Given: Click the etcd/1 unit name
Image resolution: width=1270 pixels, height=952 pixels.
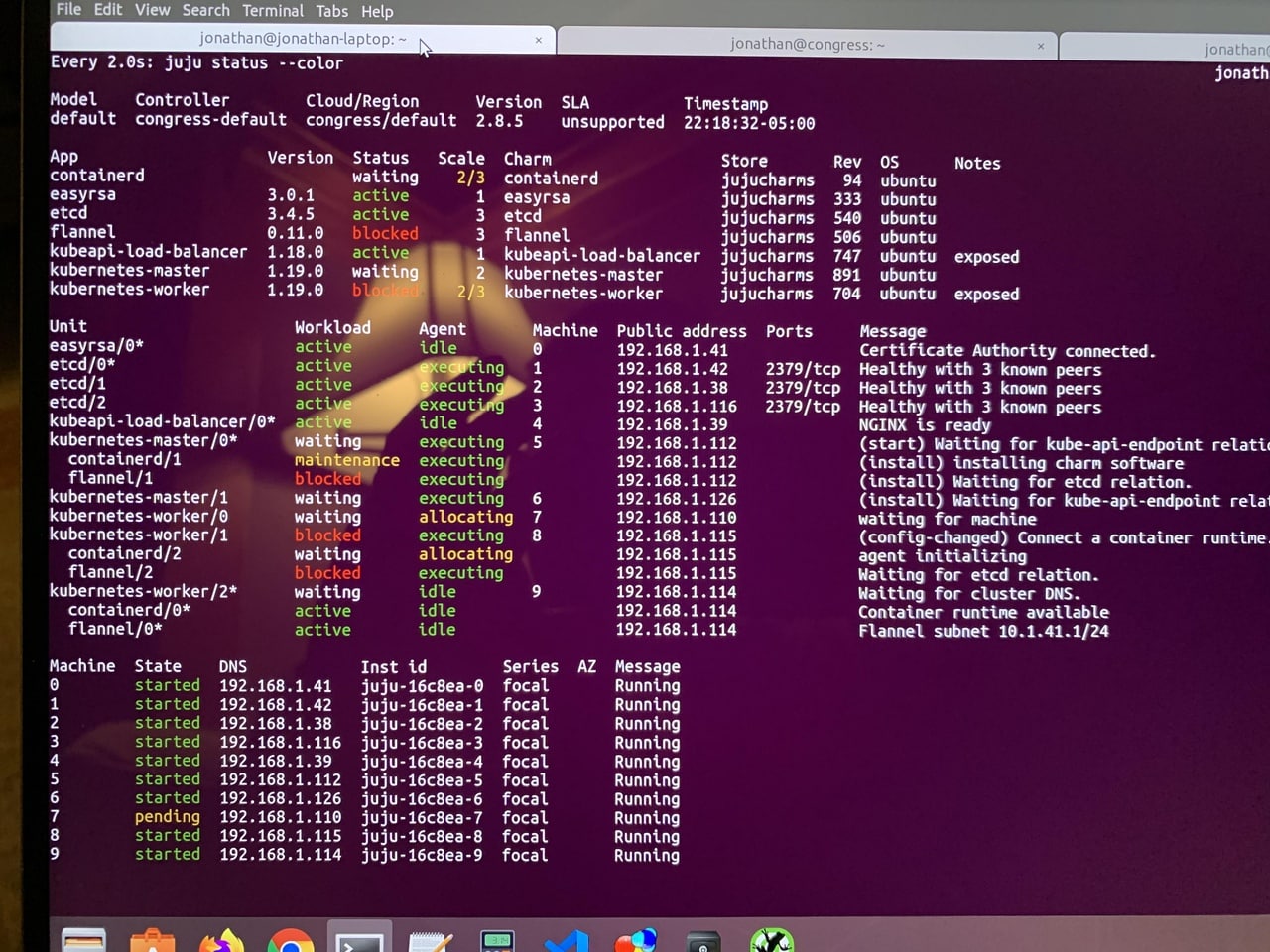Looking at the screenshot, I should pos(77,383).
